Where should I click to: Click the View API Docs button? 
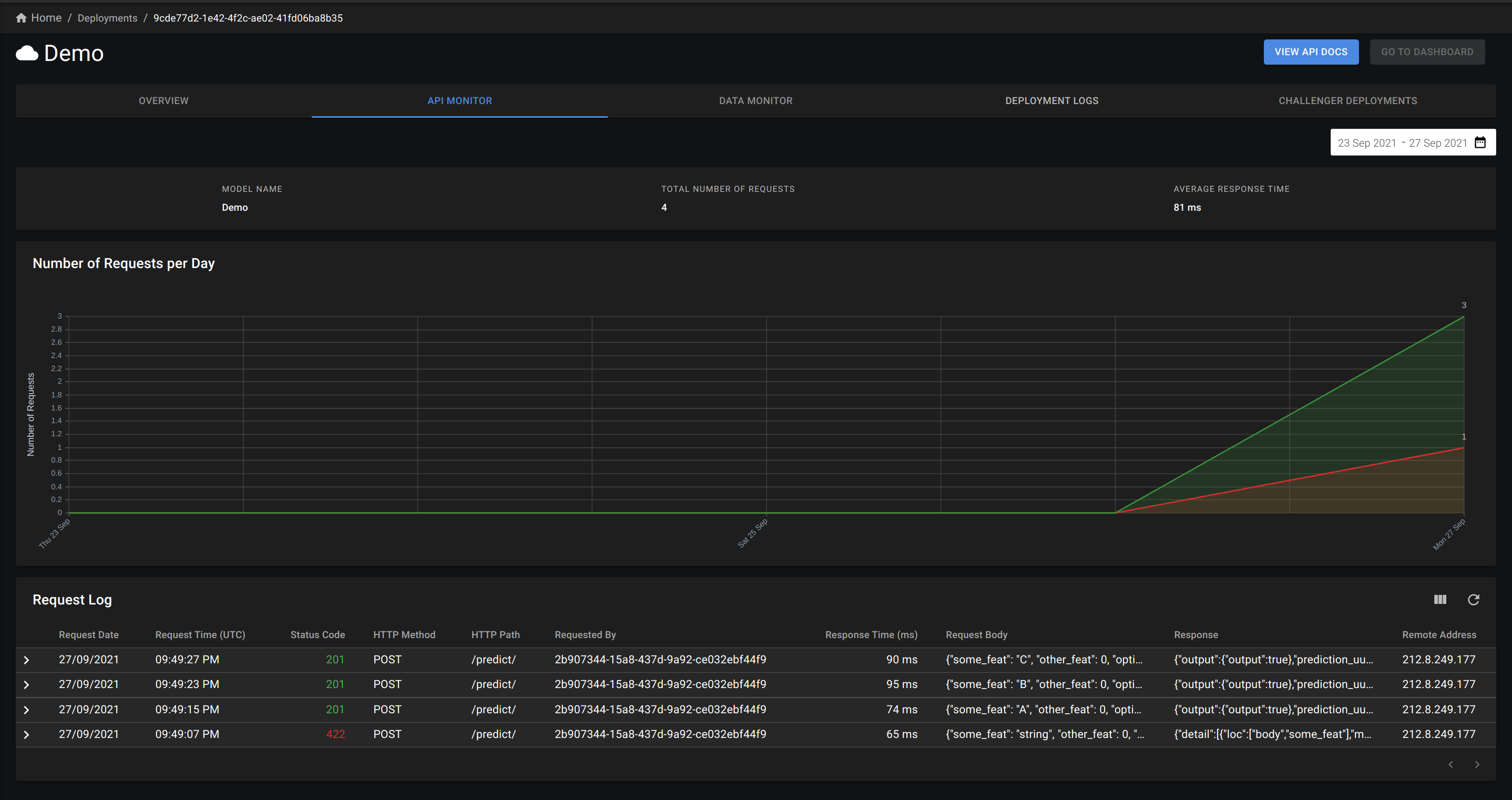[x=1311, y=52]
